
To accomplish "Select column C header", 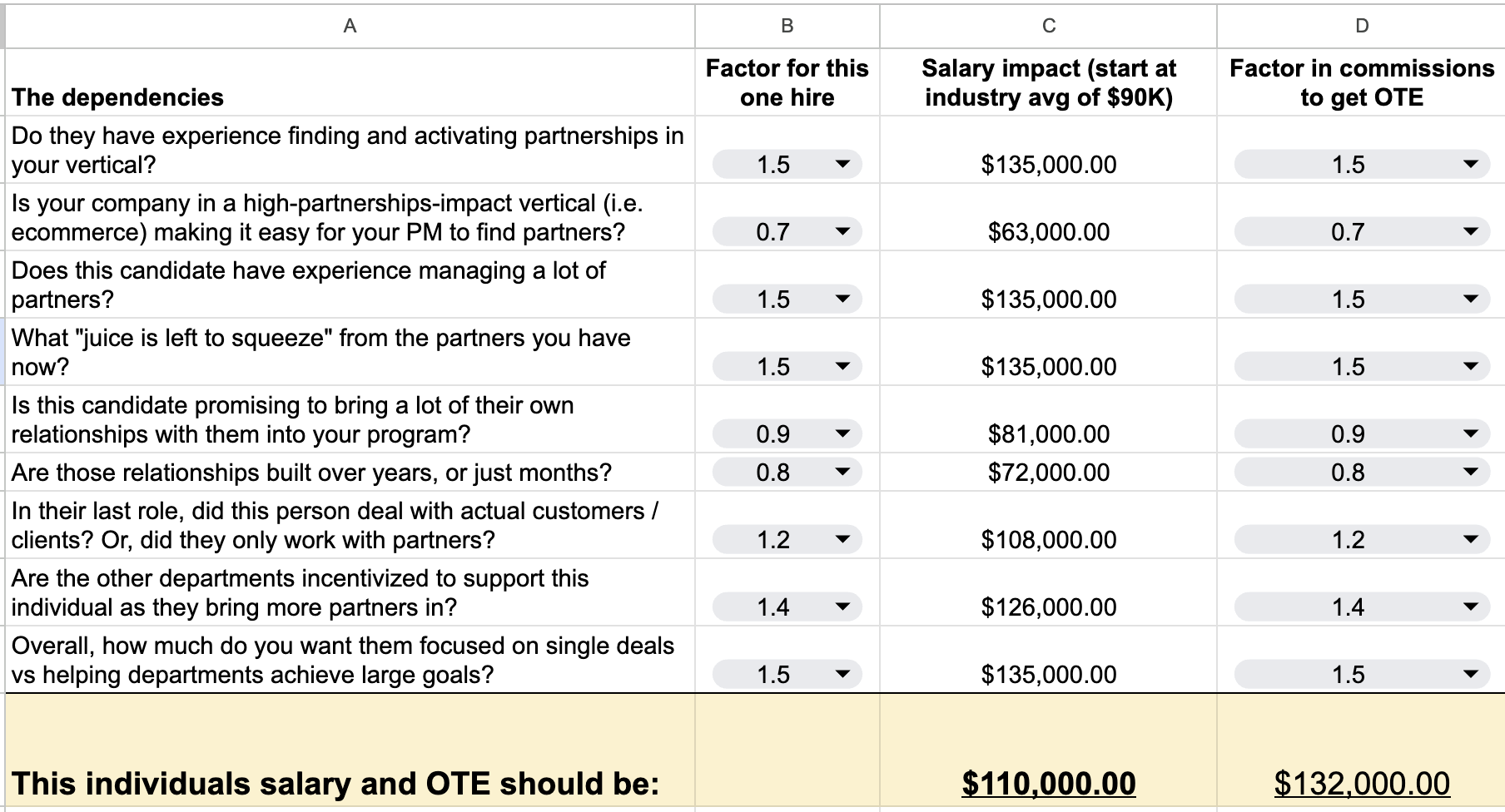I will (x=1049, y=26).
